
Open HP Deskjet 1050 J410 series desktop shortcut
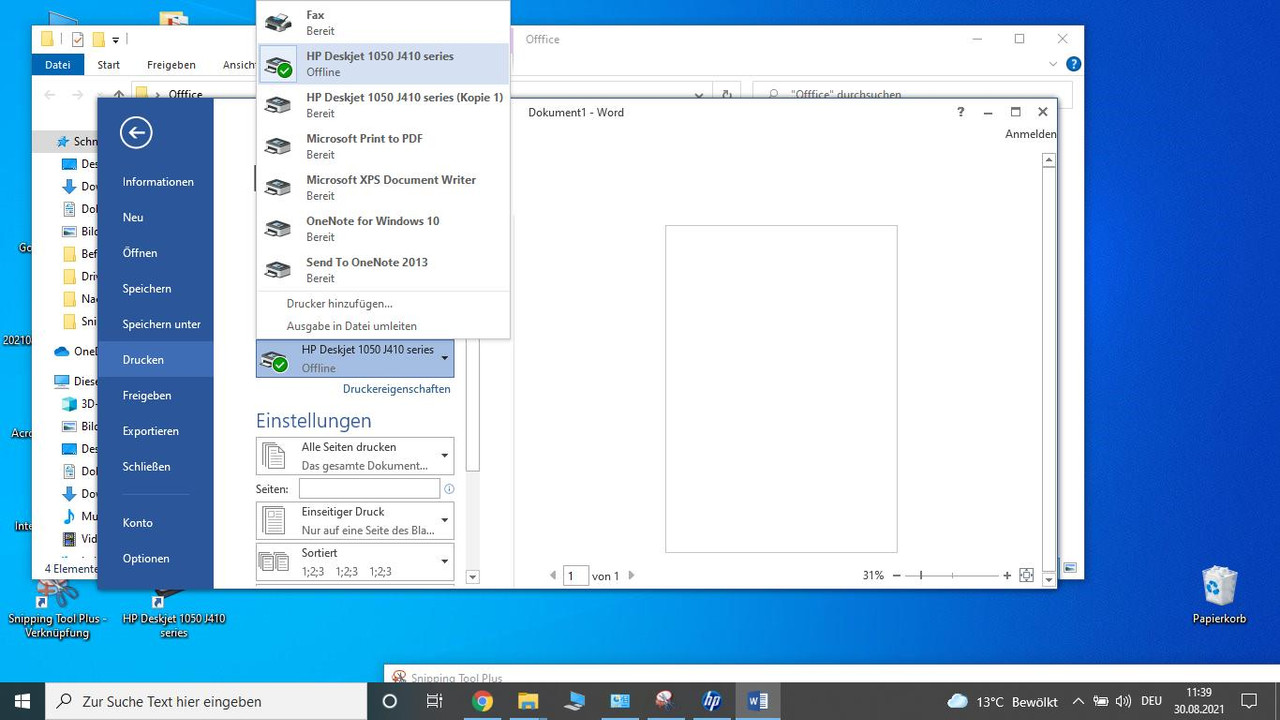coord(174,610)
